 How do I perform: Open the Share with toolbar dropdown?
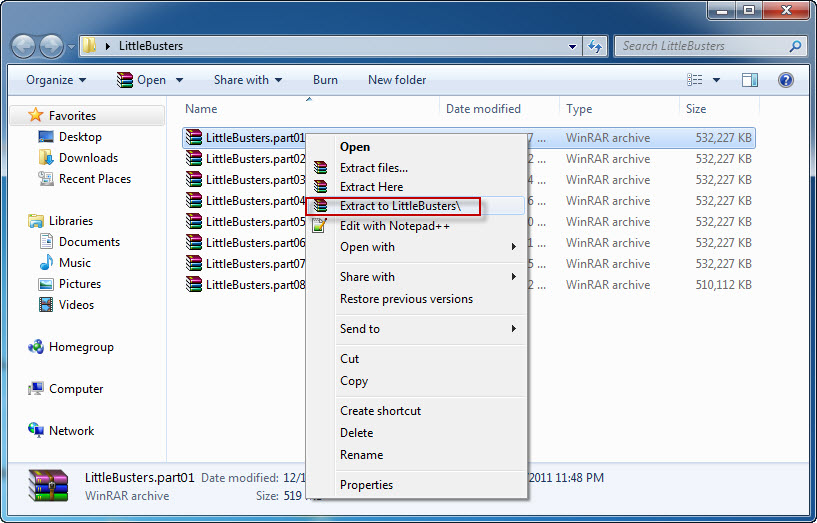point(248,80)
